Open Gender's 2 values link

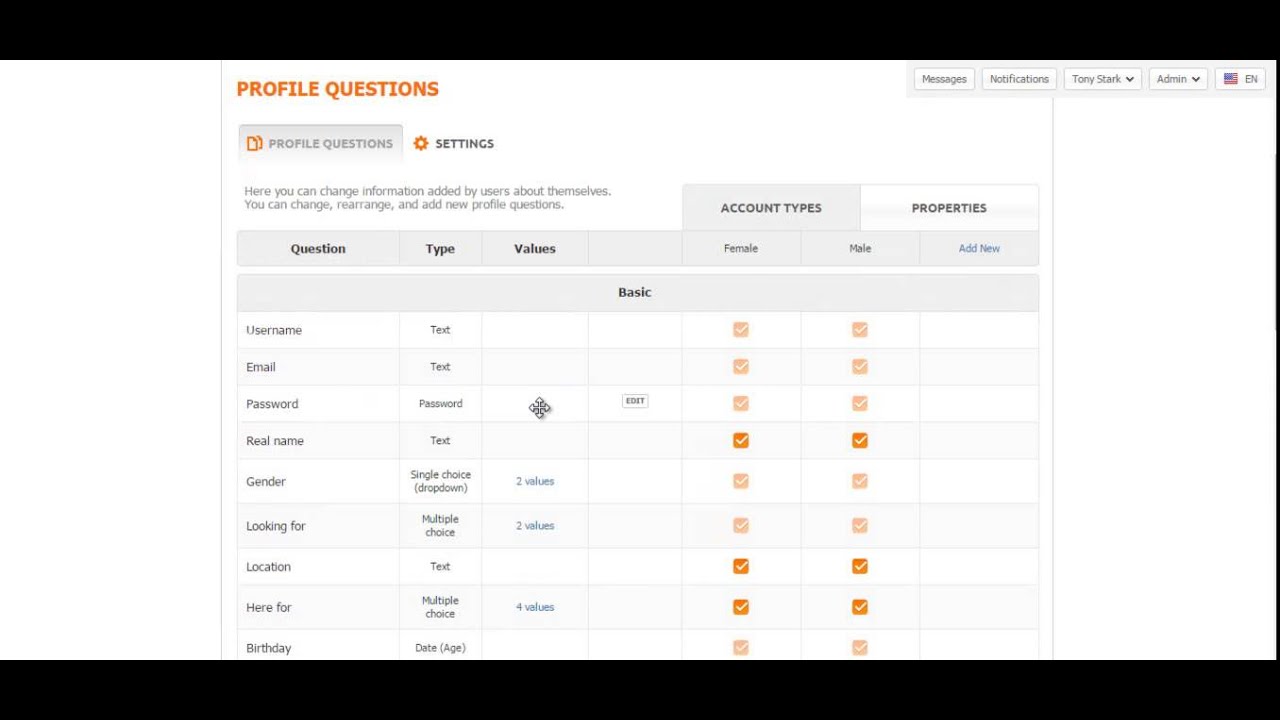(535, 482)
